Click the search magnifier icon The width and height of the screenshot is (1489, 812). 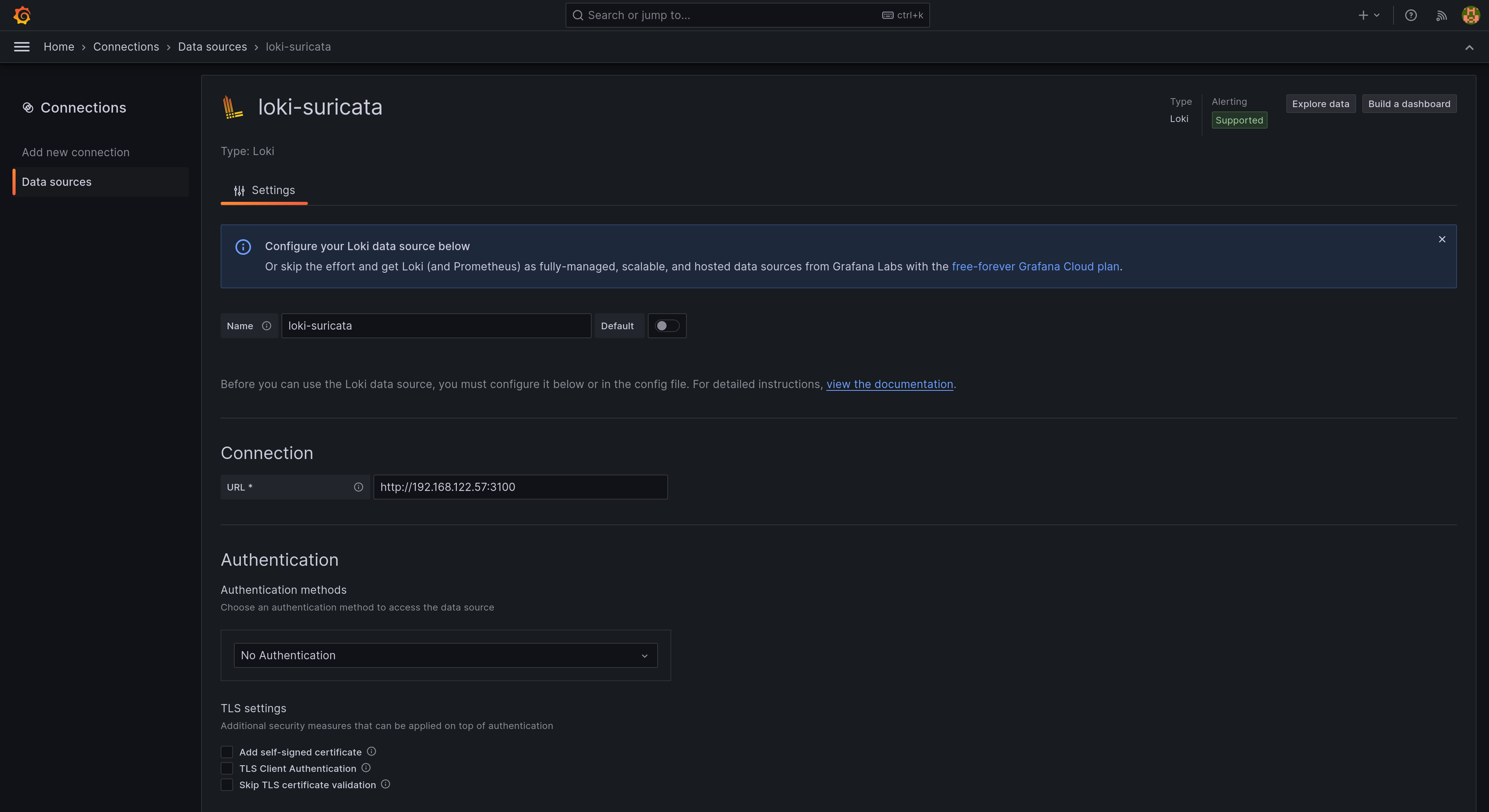577,15
